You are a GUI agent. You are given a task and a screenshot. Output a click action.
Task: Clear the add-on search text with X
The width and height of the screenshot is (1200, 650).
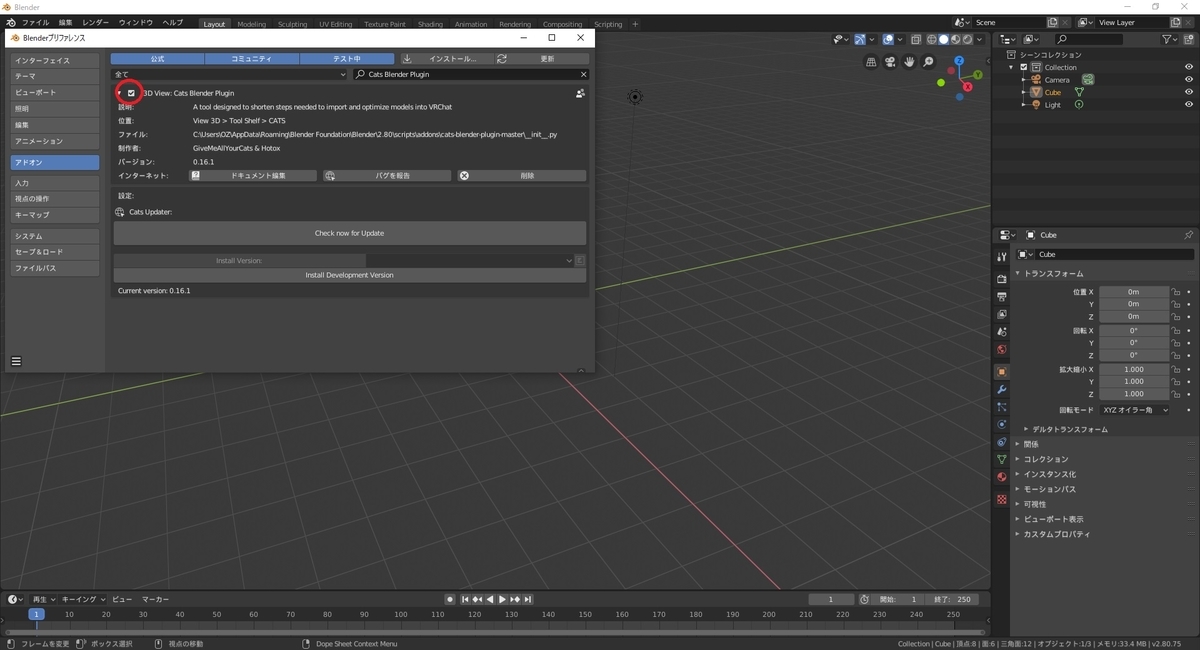pyautogui.click(x=583, y=74)
